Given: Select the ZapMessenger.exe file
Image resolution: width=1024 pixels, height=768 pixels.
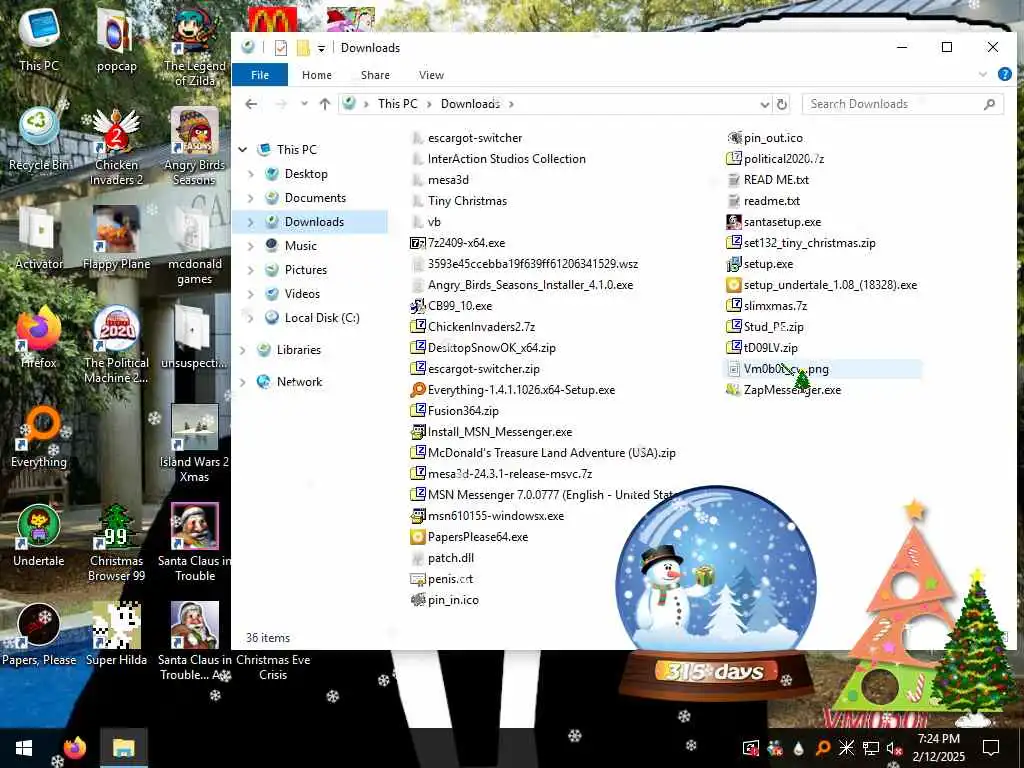Looking at the screenshot, I should (784, 390).
